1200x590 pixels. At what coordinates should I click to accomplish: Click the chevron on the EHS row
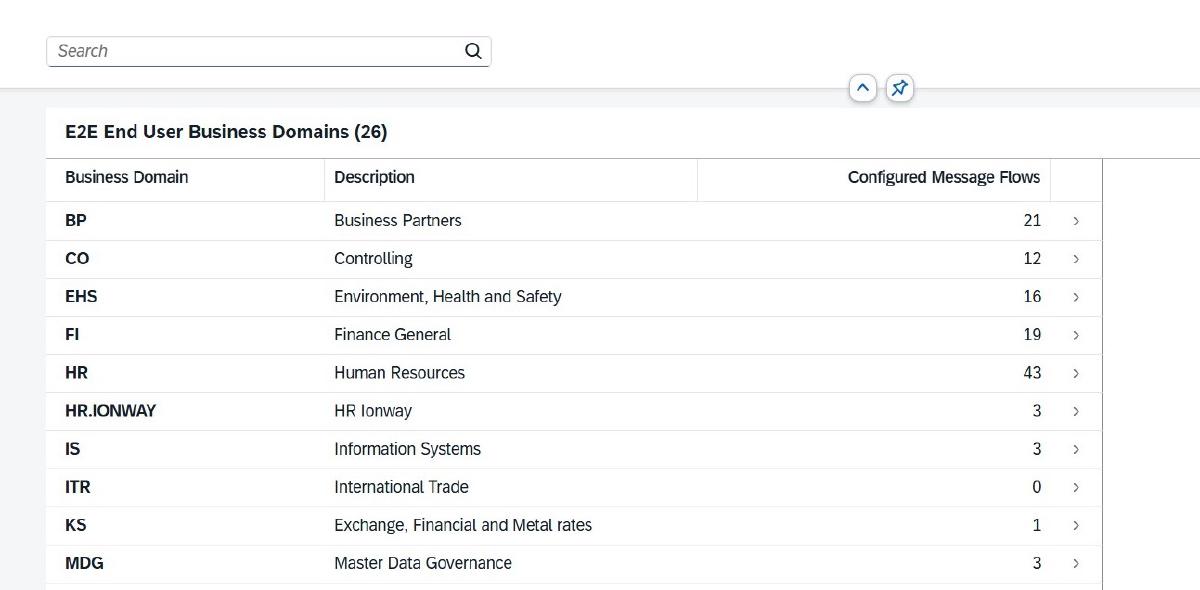(1076, 297)
